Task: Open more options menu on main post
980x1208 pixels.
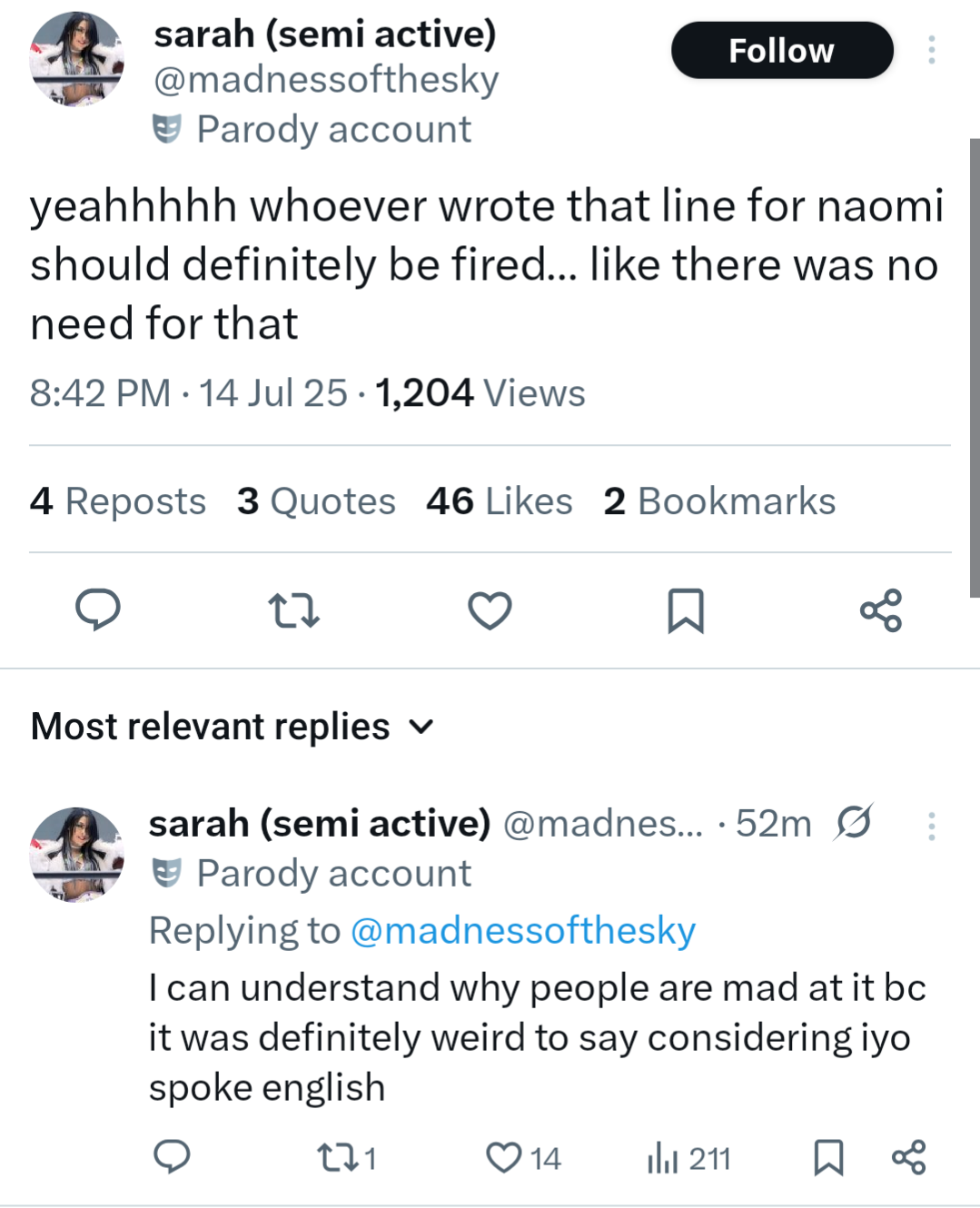Action: pos(931,50)
